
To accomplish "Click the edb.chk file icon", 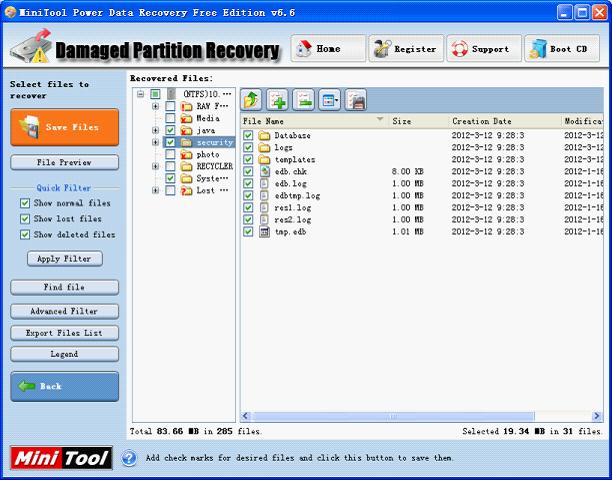I will (x=265, y=171).
